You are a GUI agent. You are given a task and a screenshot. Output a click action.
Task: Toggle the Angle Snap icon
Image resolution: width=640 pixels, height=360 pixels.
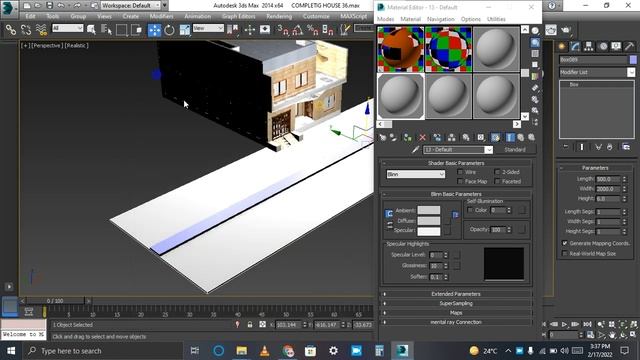coord(298,30)
